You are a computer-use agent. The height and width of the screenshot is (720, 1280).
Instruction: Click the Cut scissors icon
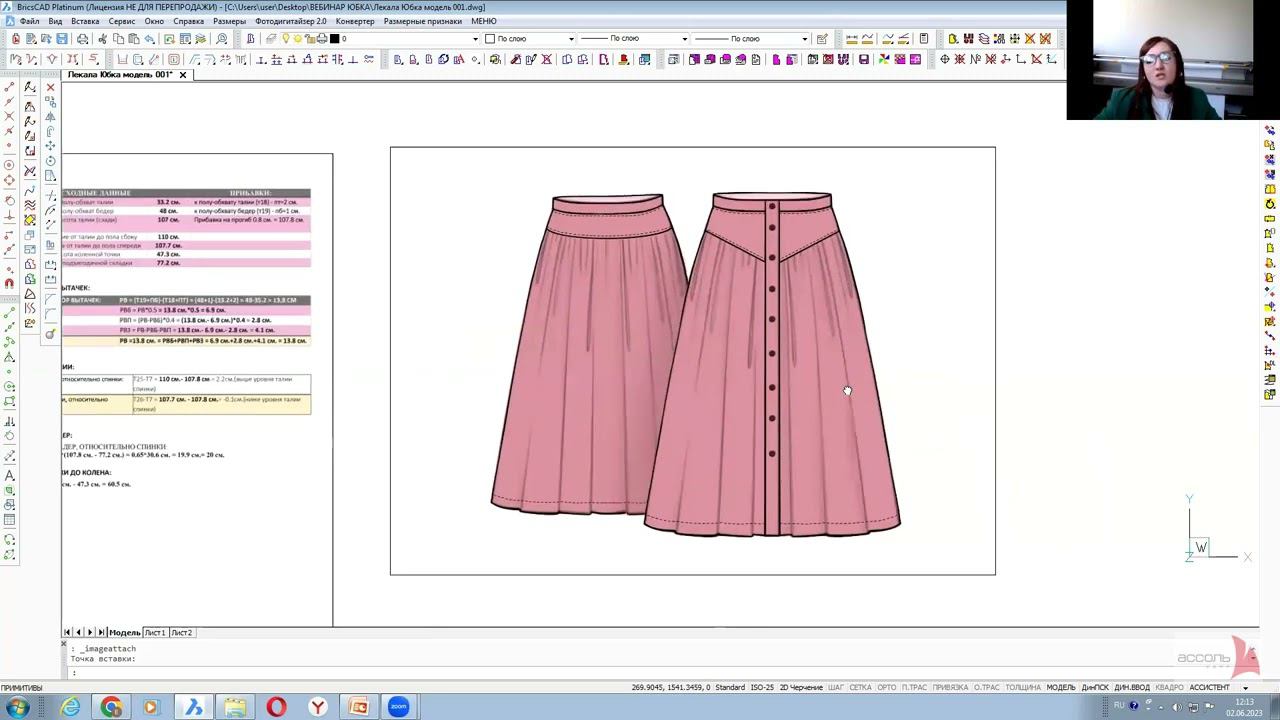click(103, 39)
